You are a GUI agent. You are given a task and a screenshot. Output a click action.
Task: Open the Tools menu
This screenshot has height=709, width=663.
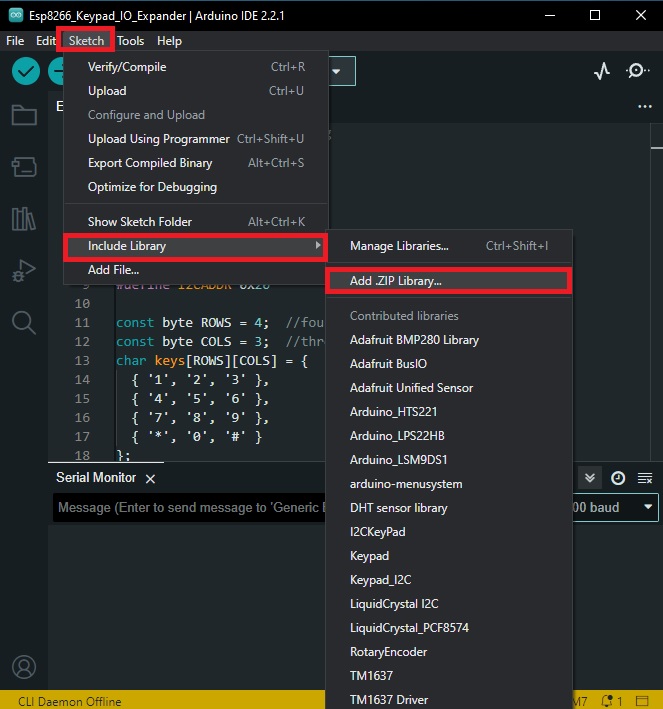point(130,41)
